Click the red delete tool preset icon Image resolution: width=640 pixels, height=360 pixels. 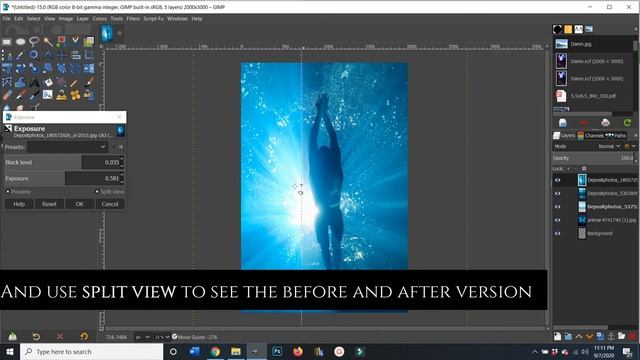60,336
